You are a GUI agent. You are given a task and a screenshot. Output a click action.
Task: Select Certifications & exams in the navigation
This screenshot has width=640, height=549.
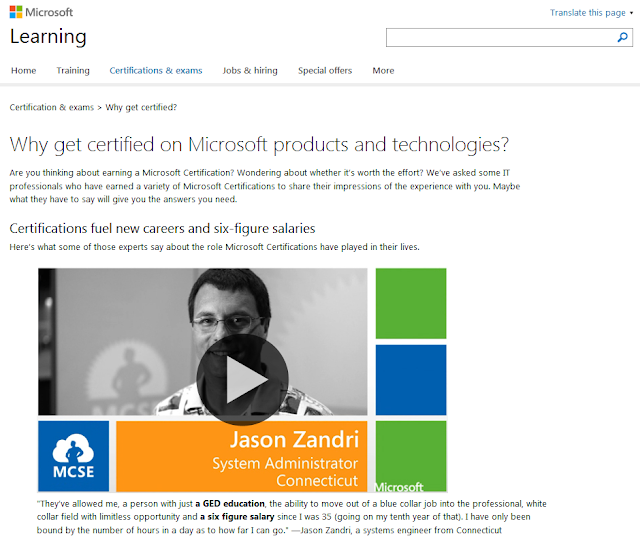tap(156, 71)
